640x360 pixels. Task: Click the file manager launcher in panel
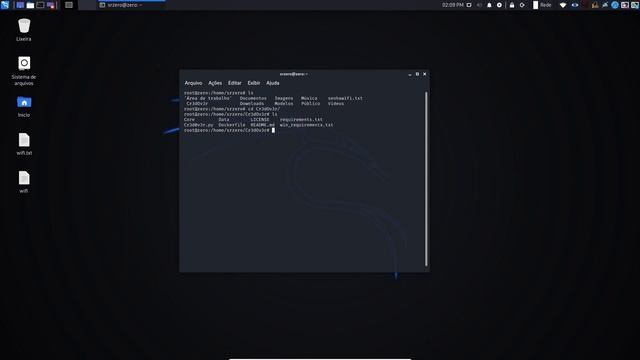tap(30, 5)
